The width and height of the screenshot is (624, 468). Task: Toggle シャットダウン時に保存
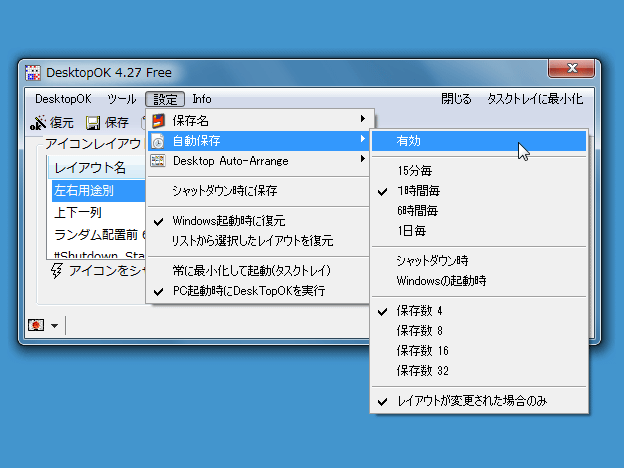[258, 191]
